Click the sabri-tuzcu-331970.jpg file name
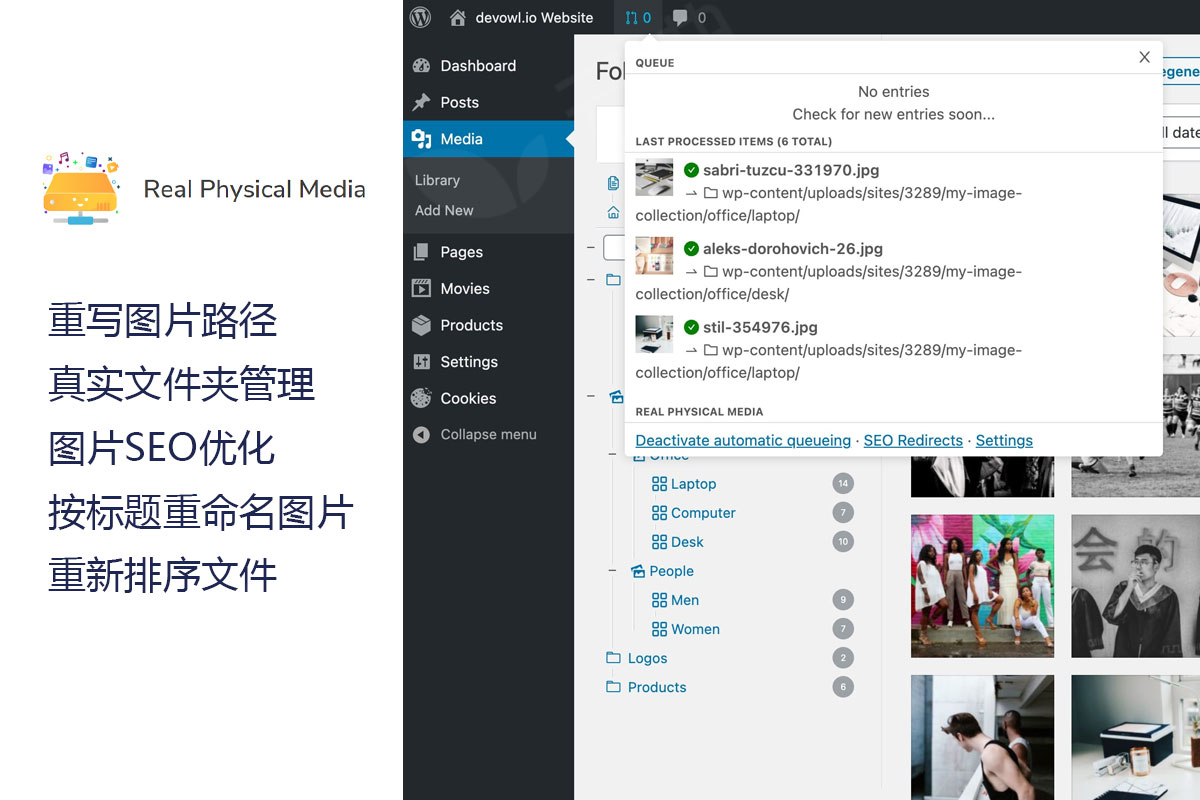This screenshot has height=800, width=1200. click(x=791, y=170)
